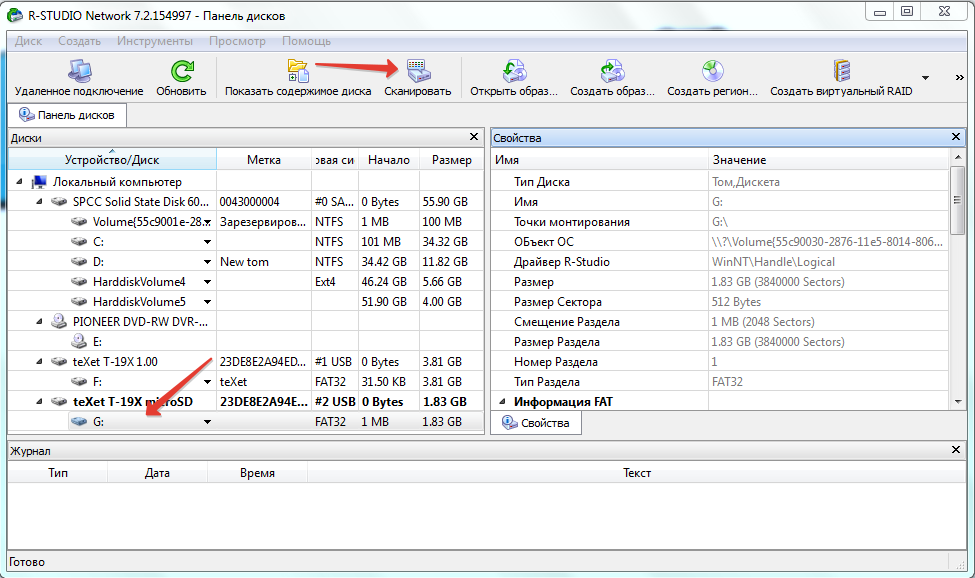Select the HarddiskVolume4 partition row

tap(139, 282)
